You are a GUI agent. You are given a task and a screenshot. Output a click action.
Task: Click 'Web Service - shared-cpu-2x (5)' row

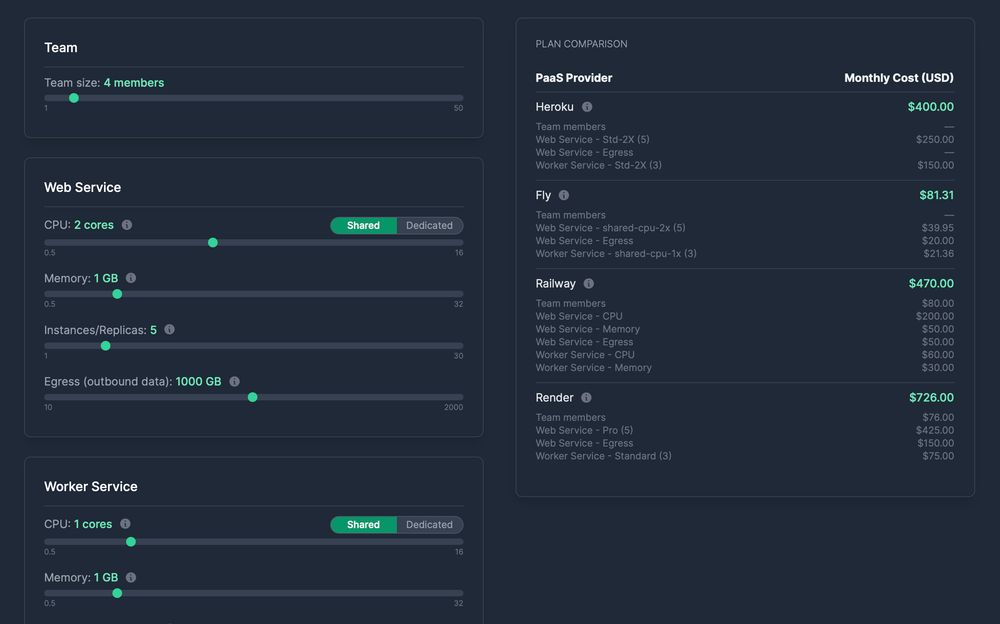(x=745, y=228)
